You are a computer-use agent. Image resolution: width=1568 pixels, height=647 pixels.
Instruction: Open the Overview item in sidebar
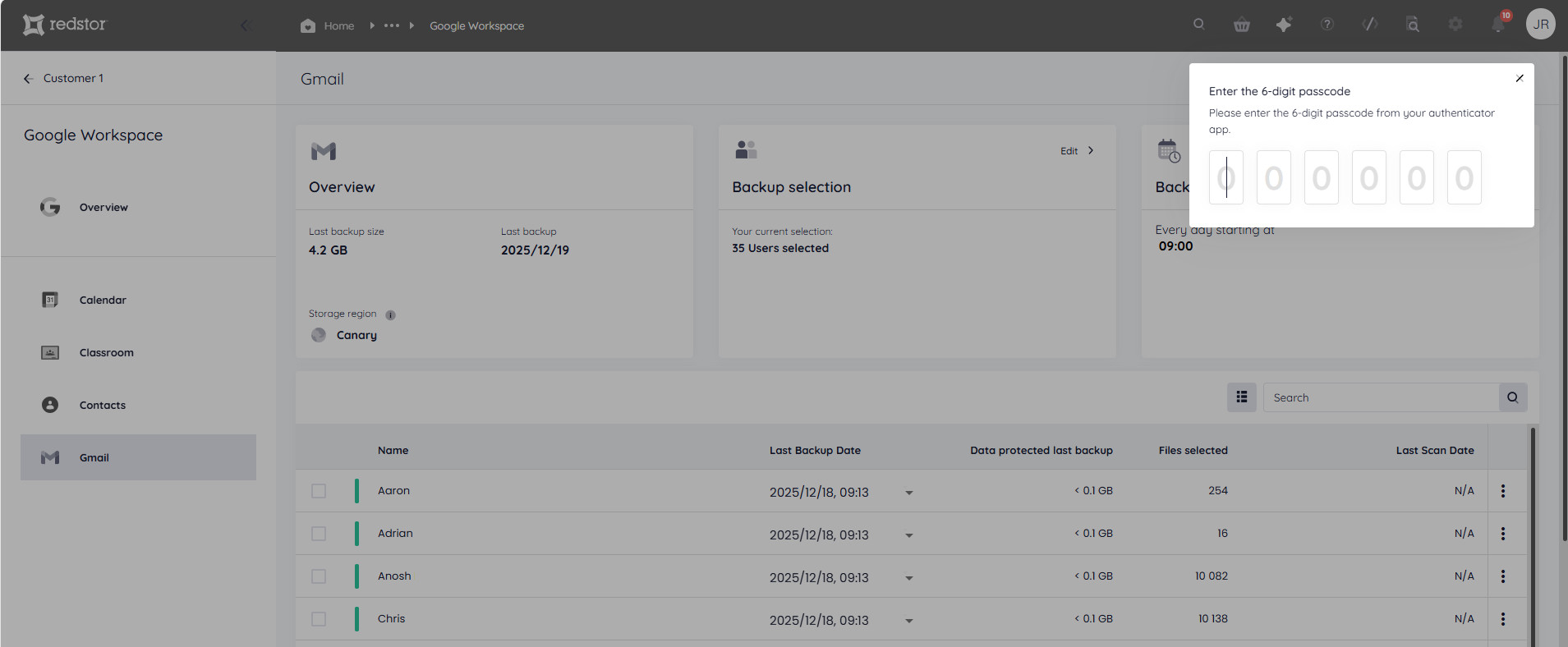138,207
